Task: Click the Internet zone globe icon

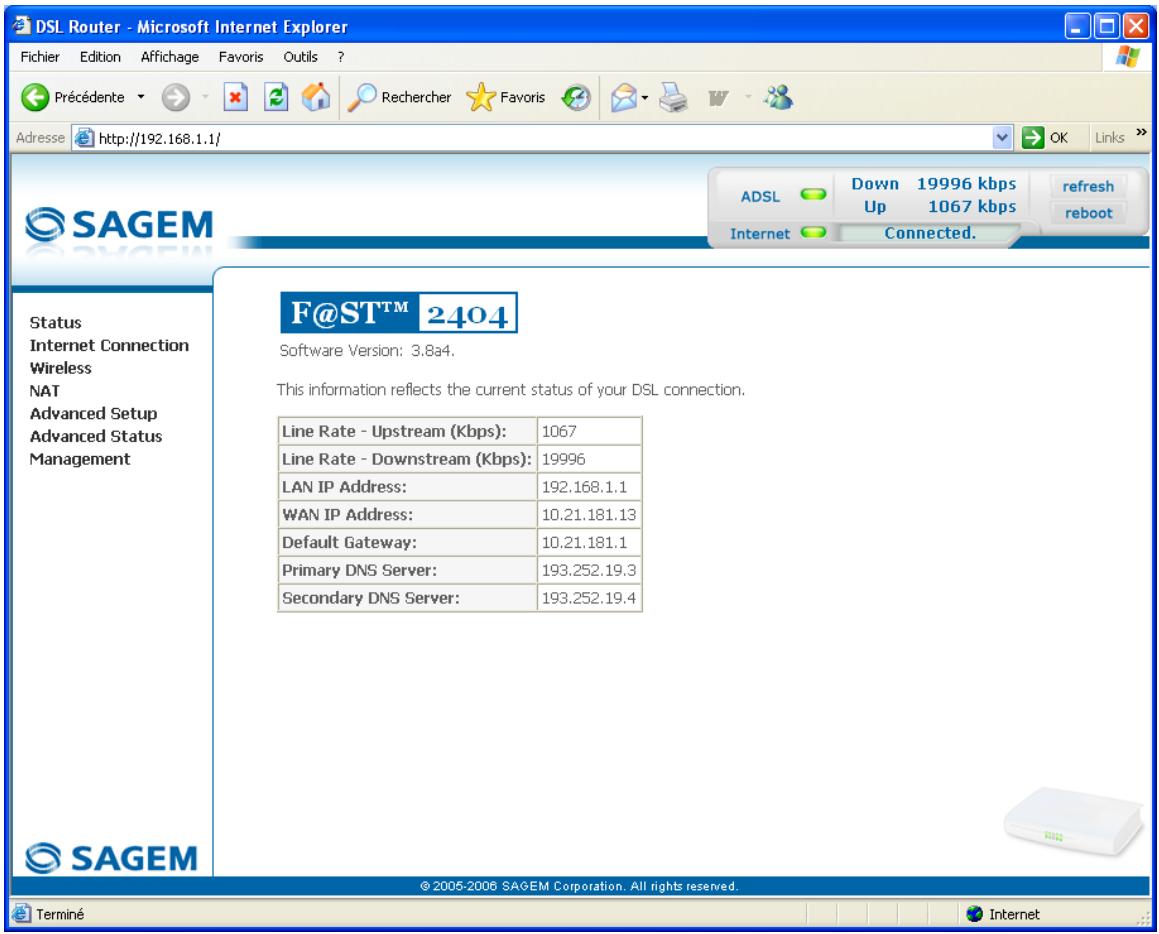Action: (974, 914)
